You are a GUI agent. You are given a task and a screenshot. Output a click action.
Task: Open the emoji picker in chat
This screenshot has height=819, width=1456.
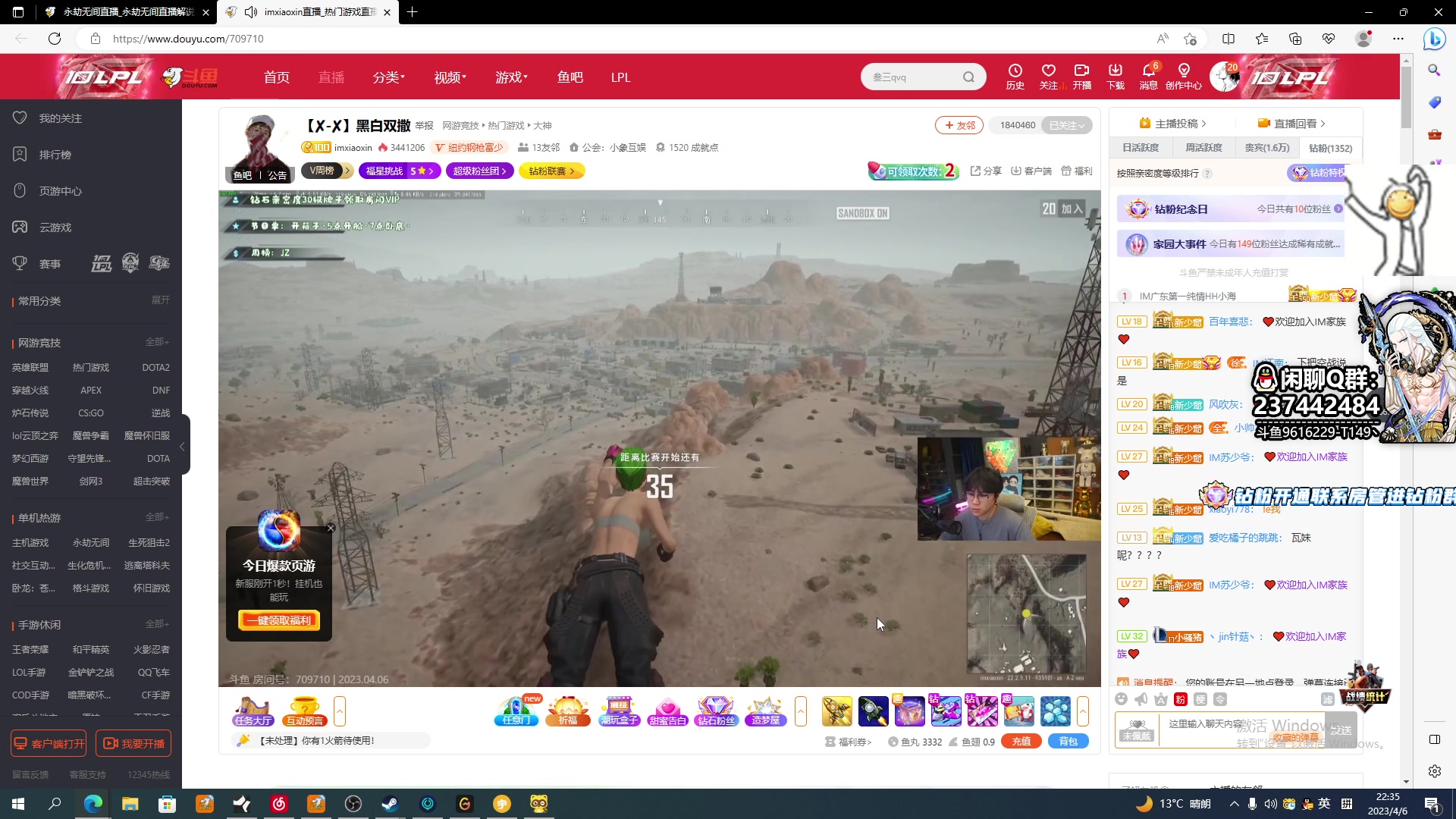click(1122, 699)
